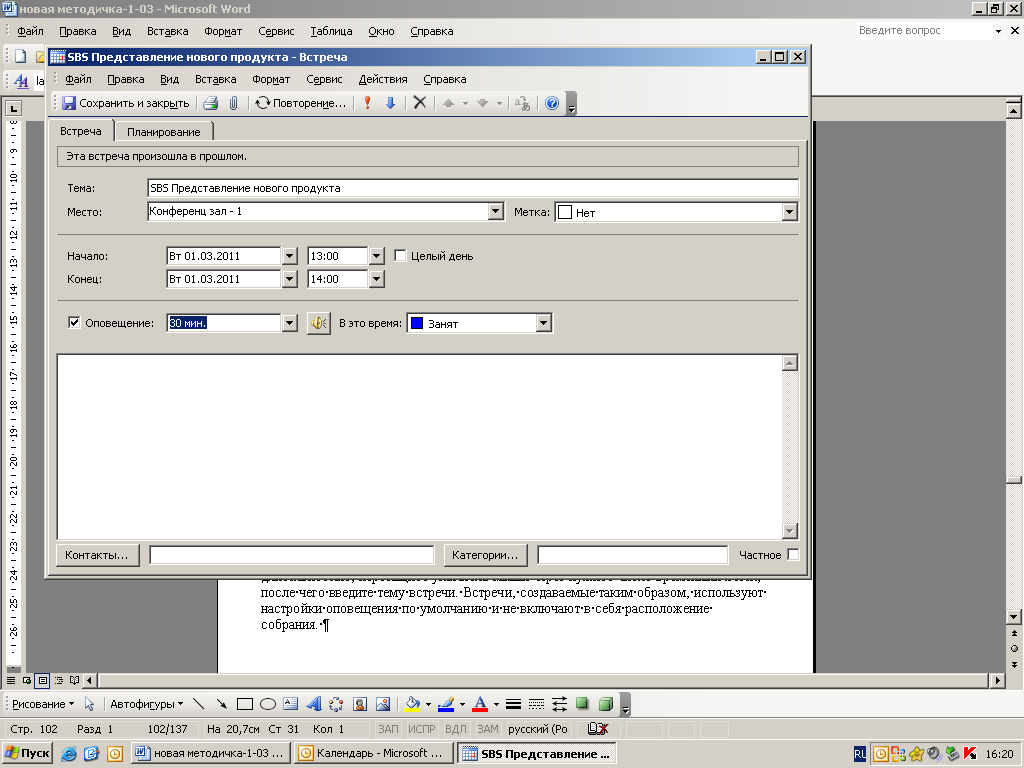Viewport: 1024px width, 768px height.
Task: Click the Arrow Style icon
Action: click(559, 704)
